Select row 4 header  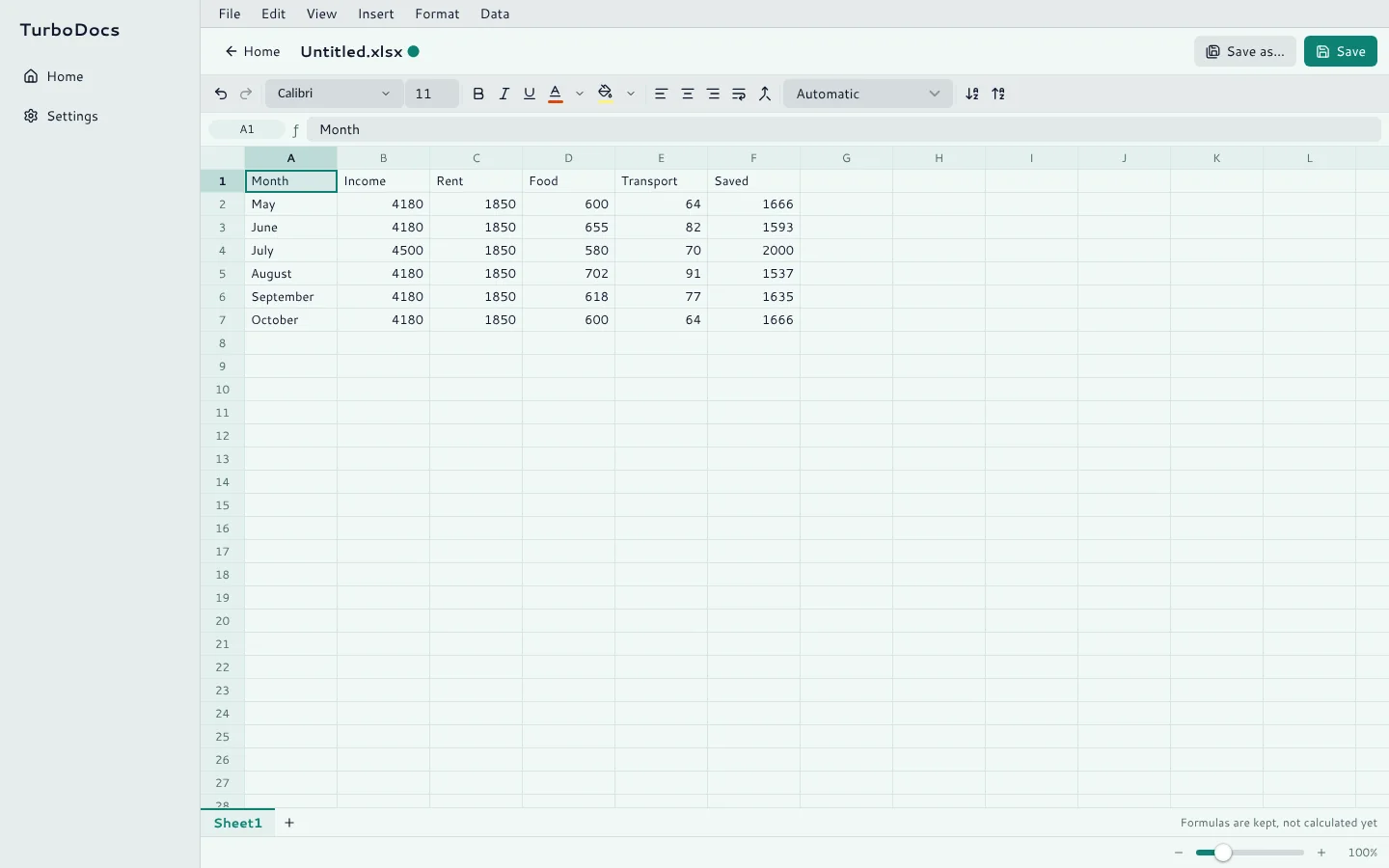tap(223, 251)
